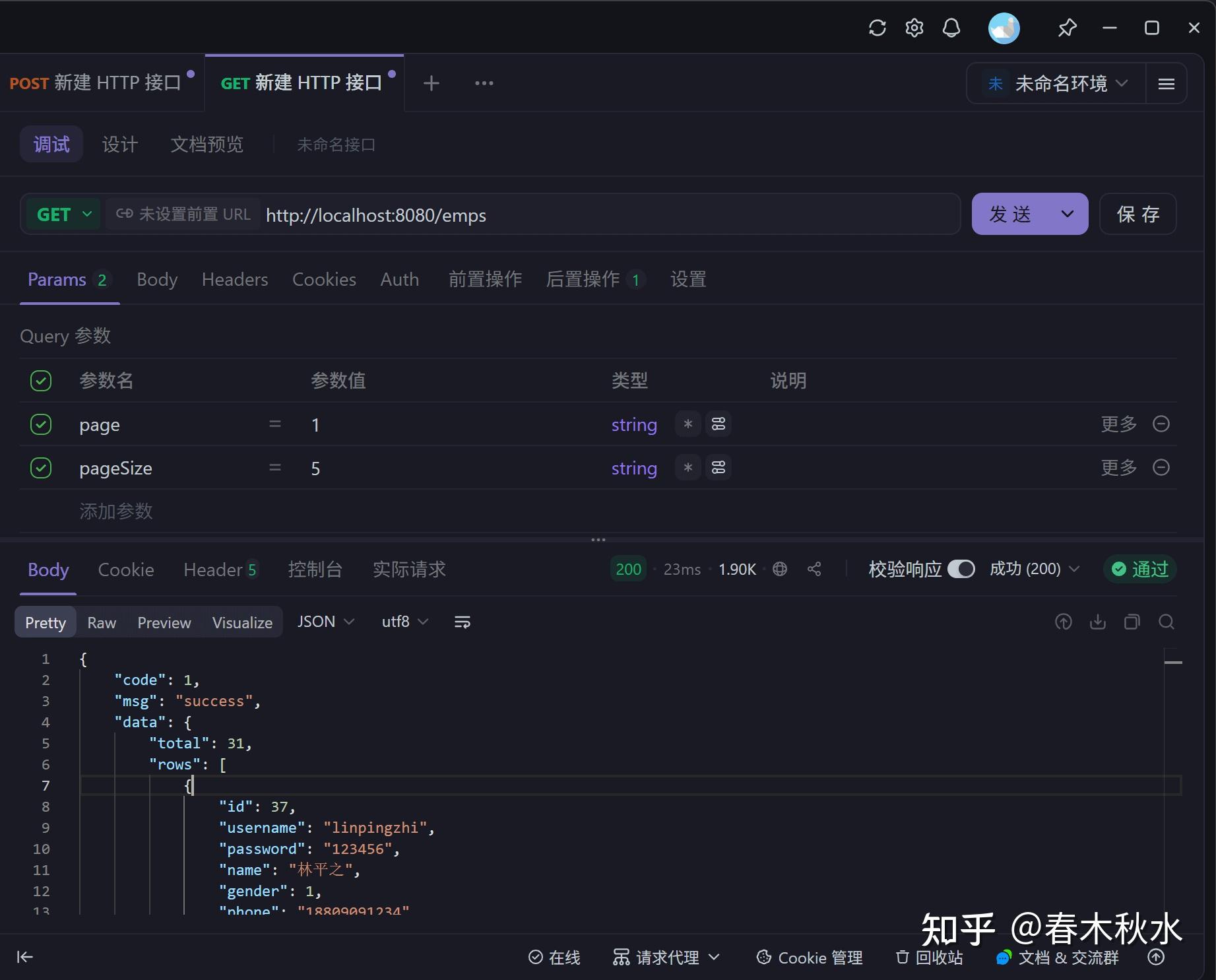Open the notifications bell icon
Viewport: 1216px width, 980px height.
(951, 28)
